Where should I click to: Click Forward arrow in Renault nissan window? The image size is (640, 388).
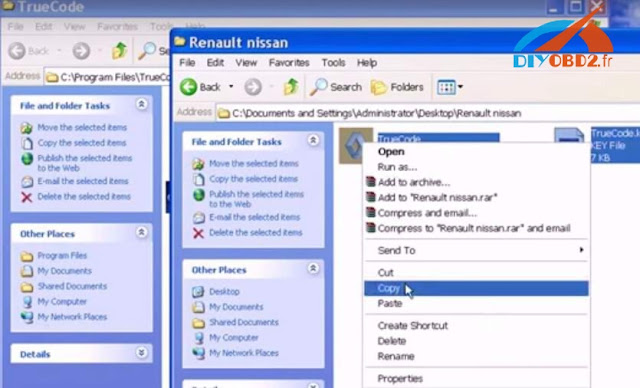coord(253,87)
